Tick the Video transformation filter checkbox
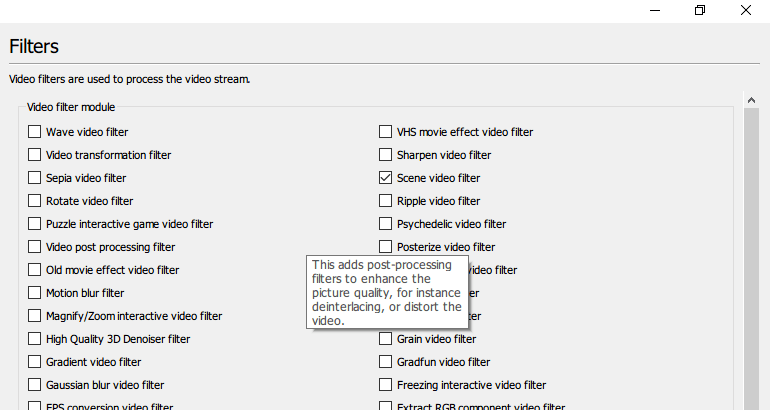770x410 pixels. [34, 155]
